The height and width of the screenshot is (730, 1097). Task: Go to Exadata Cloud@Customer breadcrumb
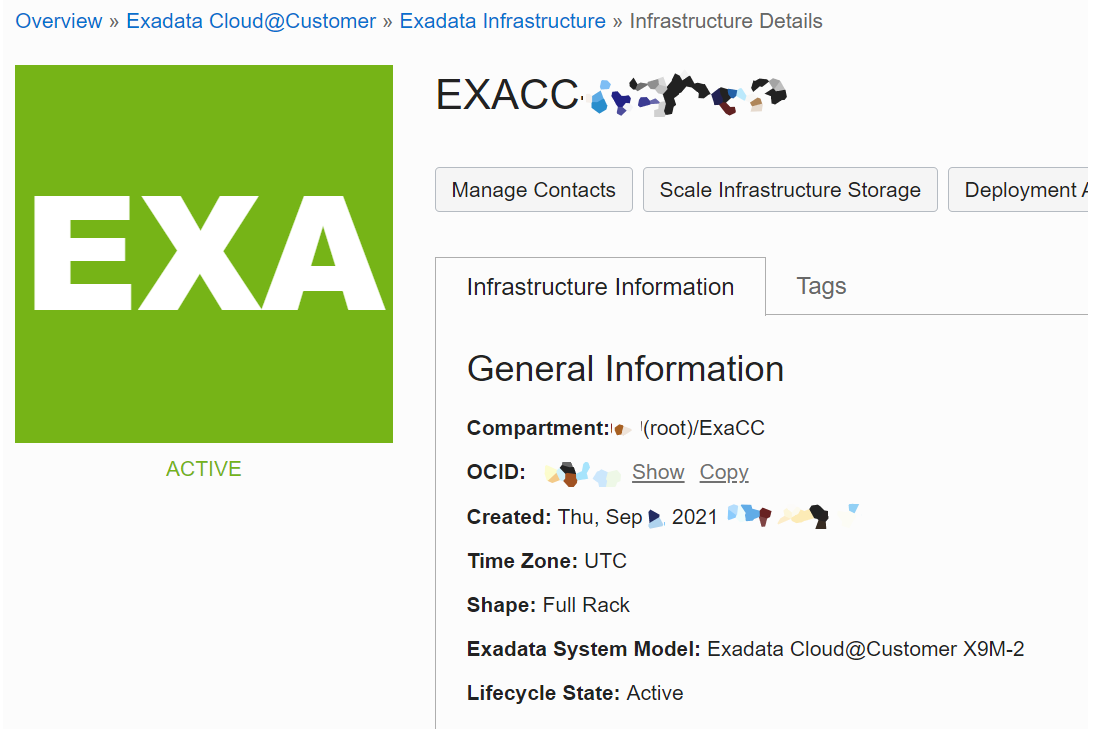tap(251, 21)
